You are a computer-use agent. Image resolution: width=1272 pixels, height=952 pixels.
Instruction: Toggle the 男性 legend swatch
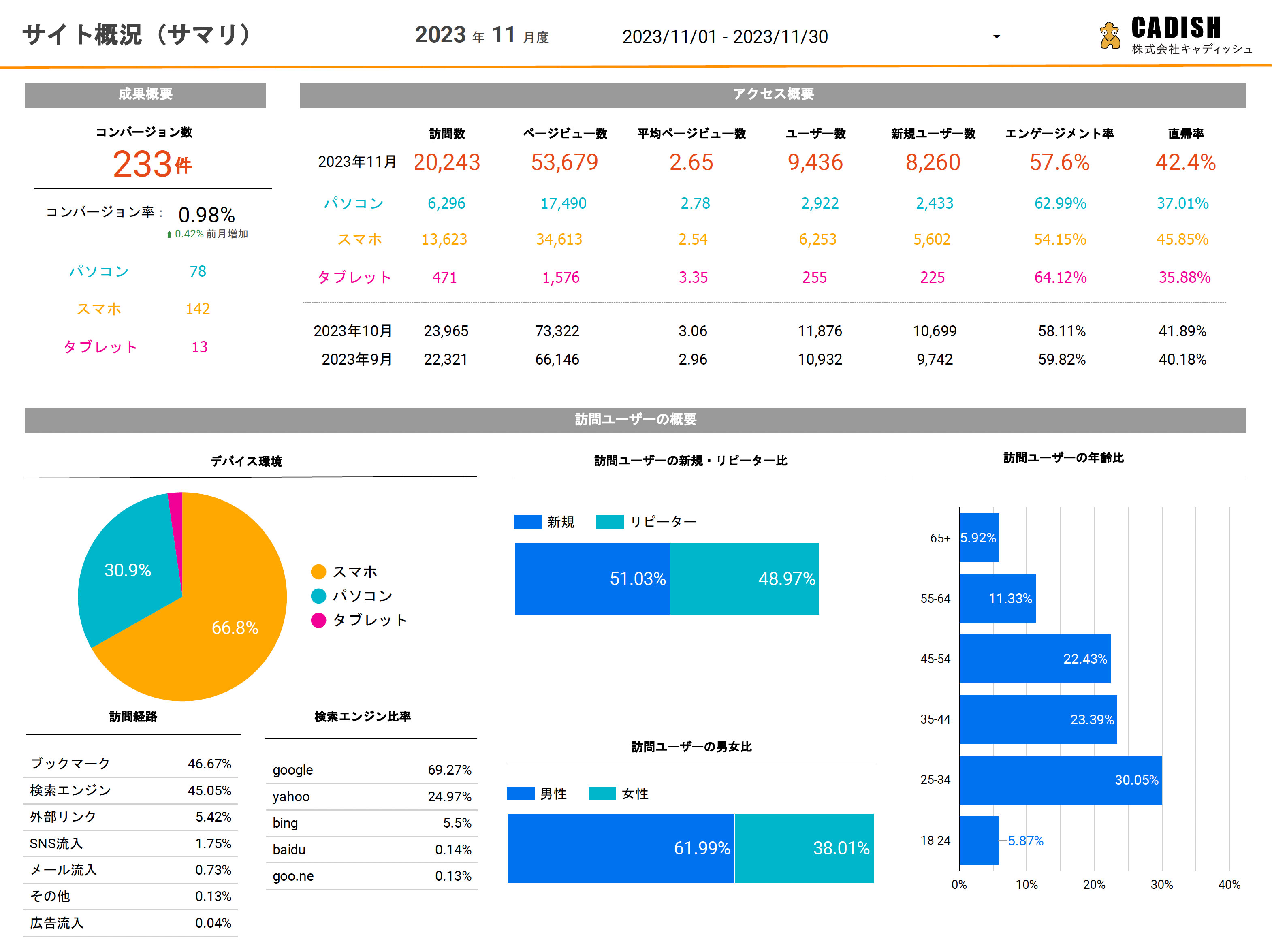[521, 794]
